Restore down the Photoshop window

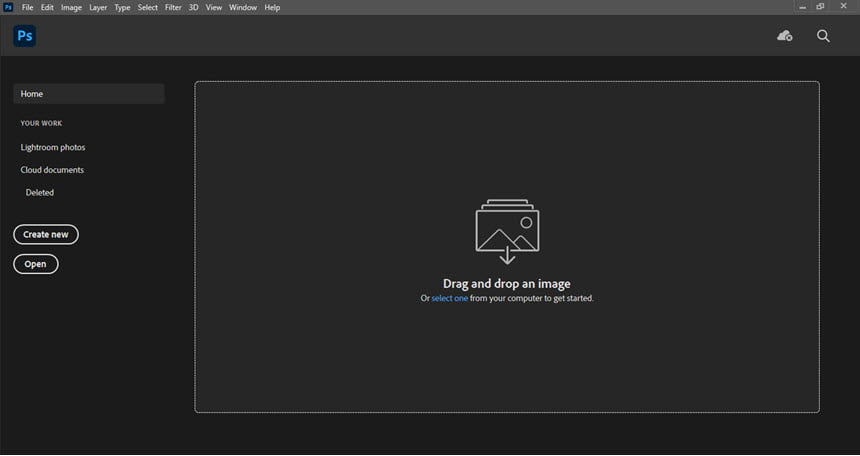point(821,7)
